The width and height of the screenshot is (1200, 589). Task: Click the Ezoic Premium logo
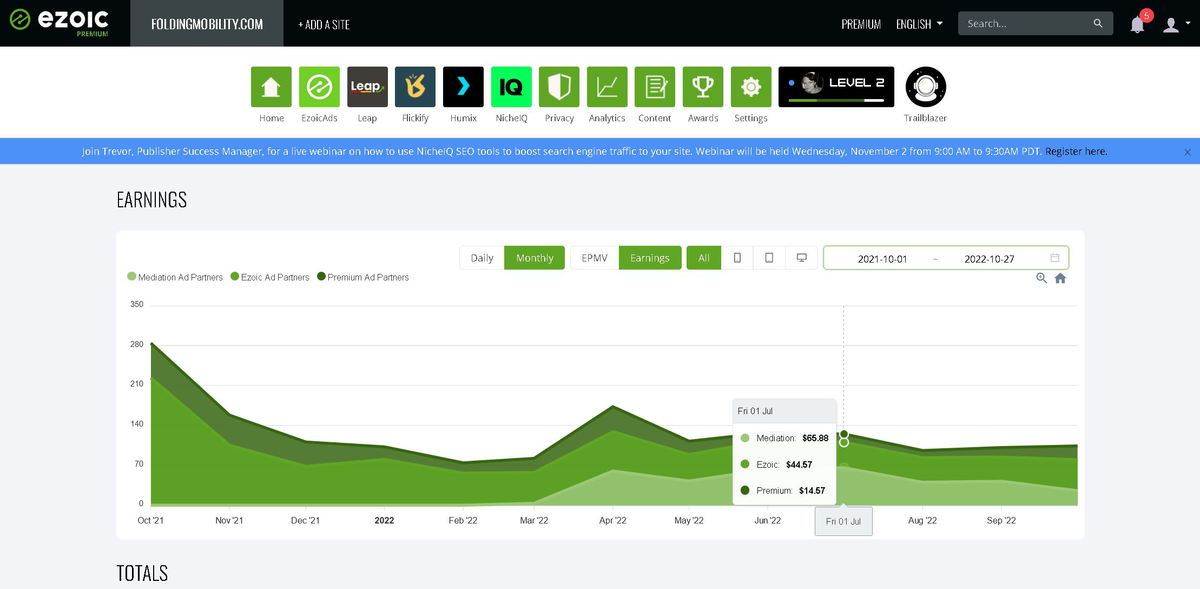[x=59, y=22]
